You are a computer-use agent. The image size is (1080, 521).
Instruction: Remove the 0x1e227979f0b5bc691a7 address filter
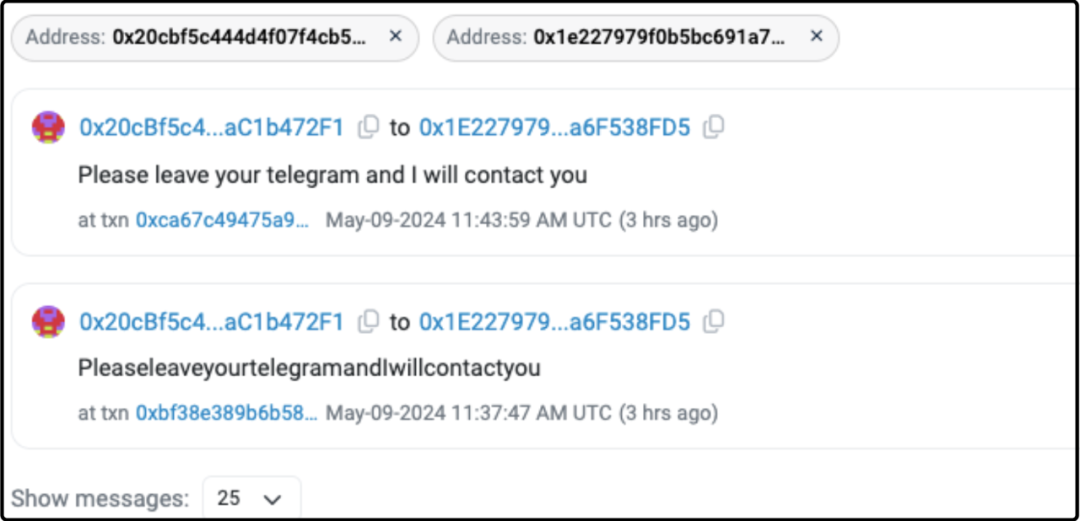(x=816, y=37)
